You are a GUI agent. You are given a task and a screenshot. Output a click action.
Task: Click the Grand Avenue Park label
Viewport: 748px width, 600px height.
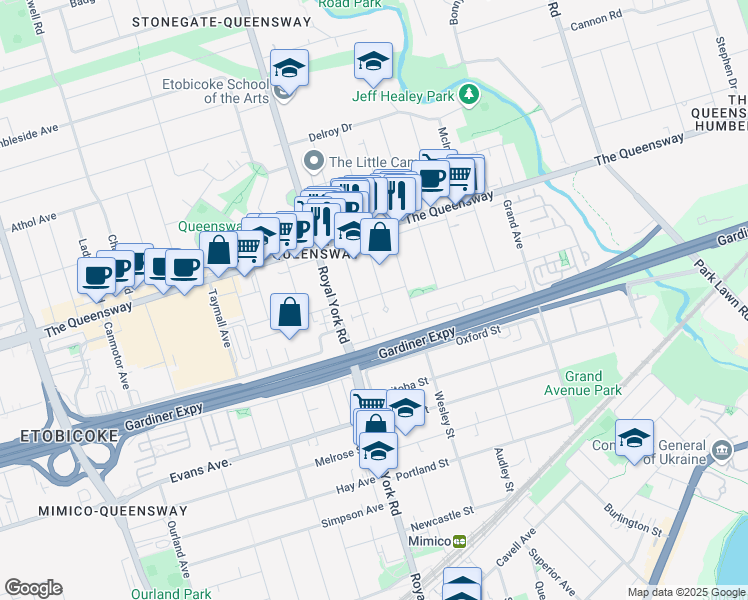click(583, 383)
